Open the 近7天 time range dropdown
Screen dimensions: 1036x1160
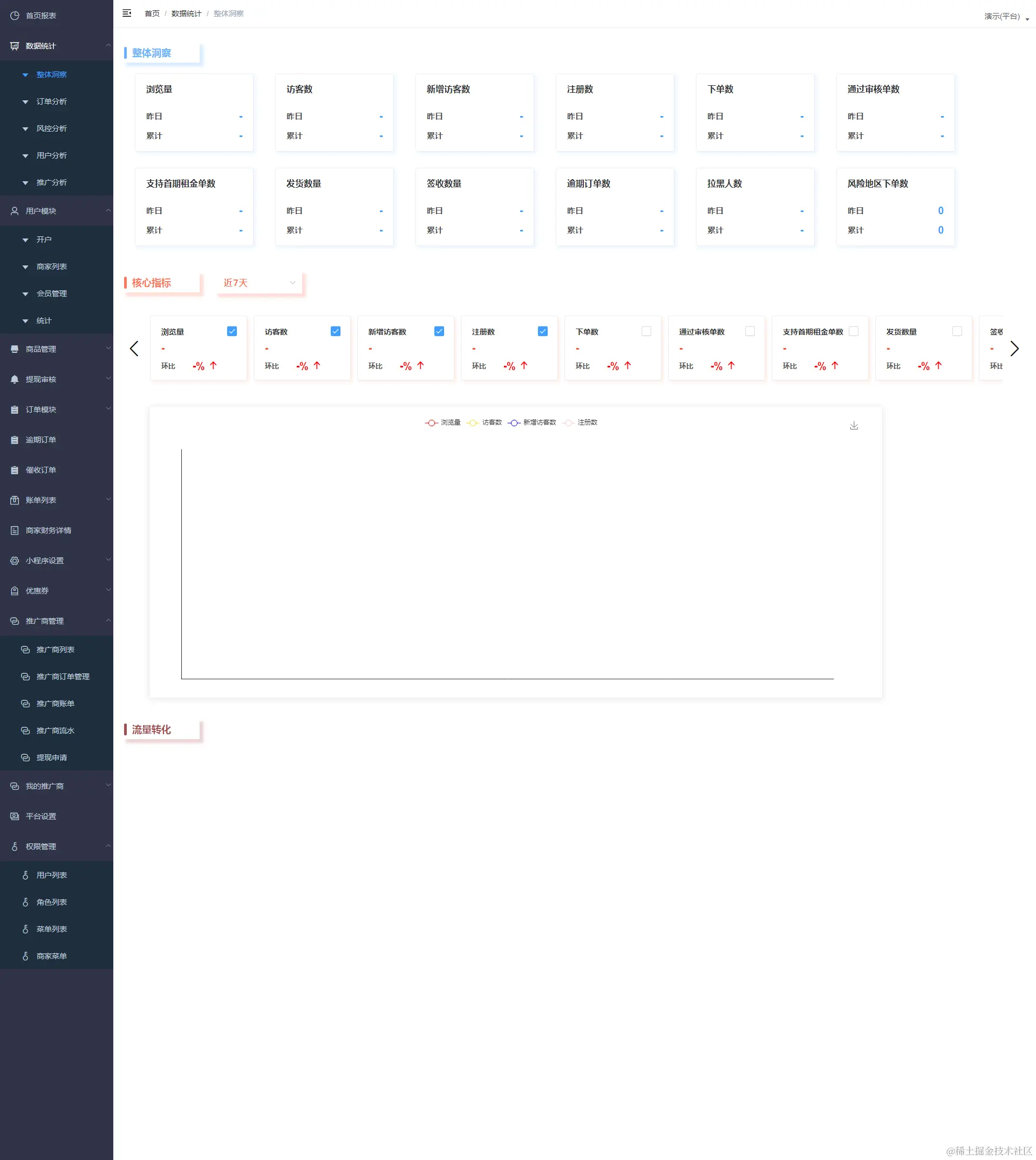click(x=260, y=283)
